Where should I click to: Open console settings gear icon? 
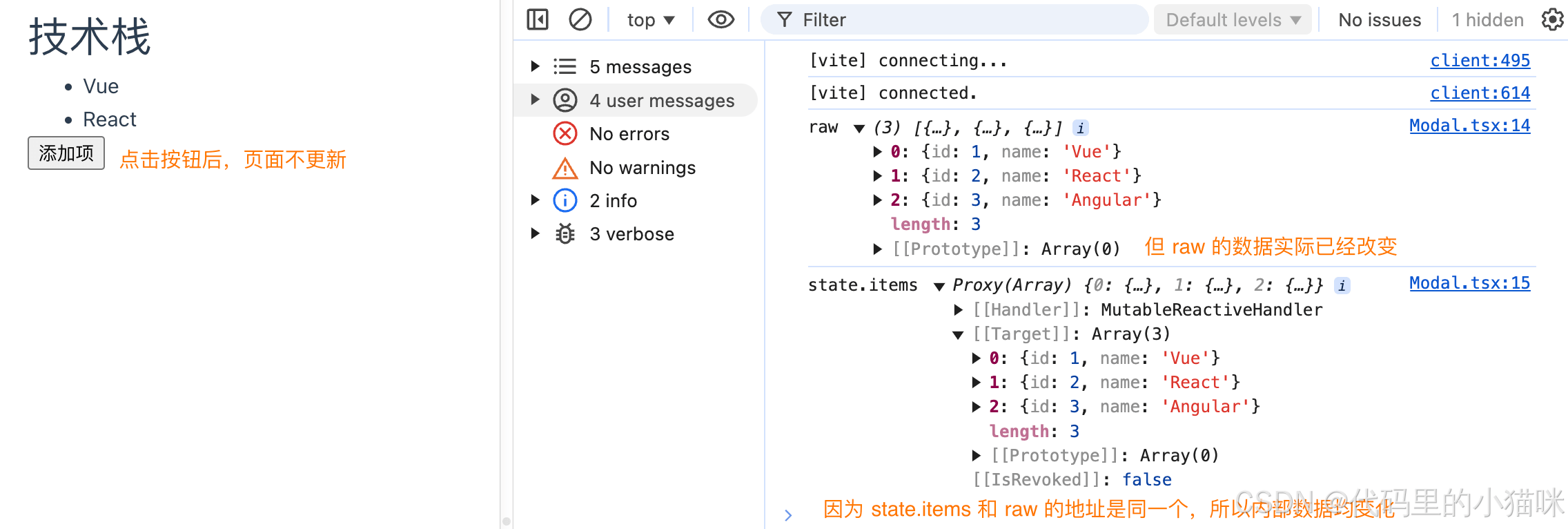[x=1552, y=19]
